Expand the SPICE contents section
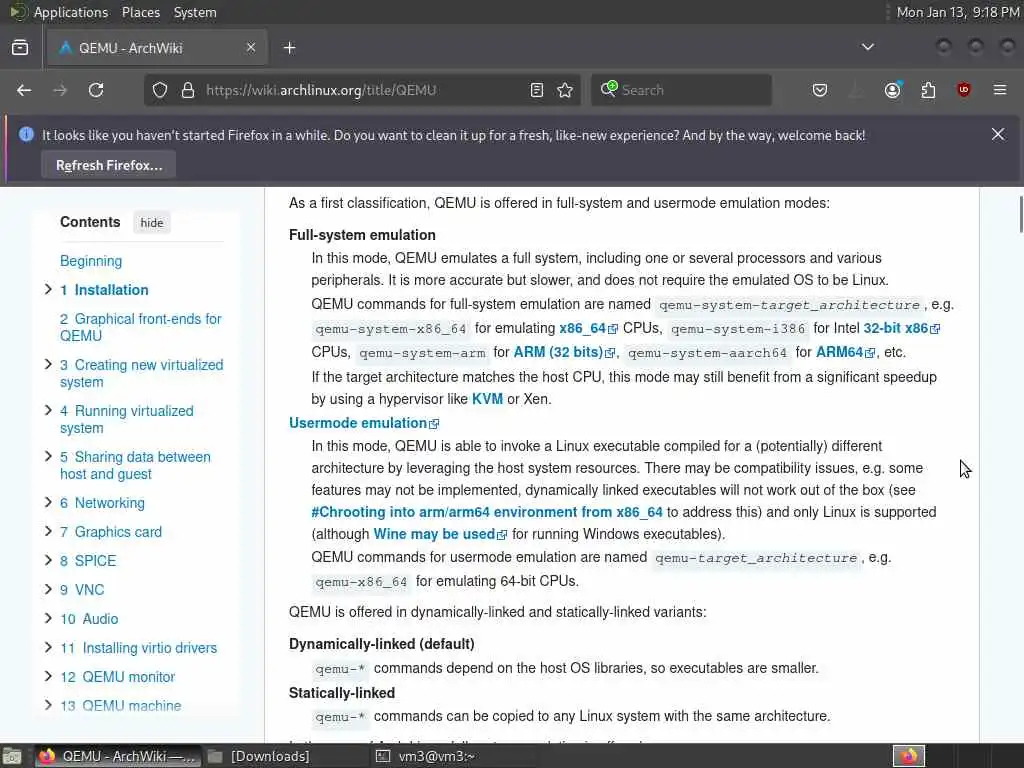This screenshot has height=768, width=1024. tap(48, 560)
